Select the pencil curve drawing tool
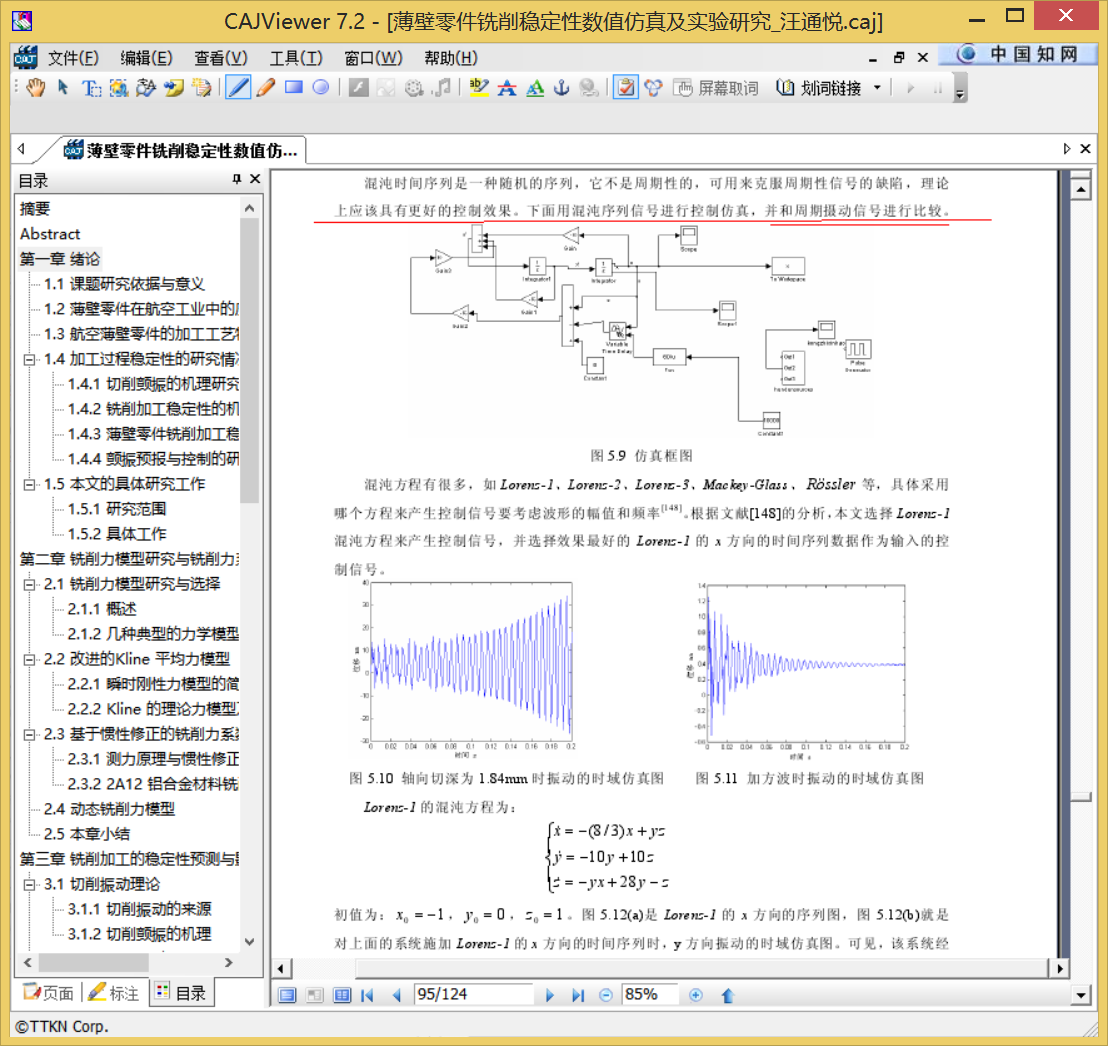 coord(266,88)
